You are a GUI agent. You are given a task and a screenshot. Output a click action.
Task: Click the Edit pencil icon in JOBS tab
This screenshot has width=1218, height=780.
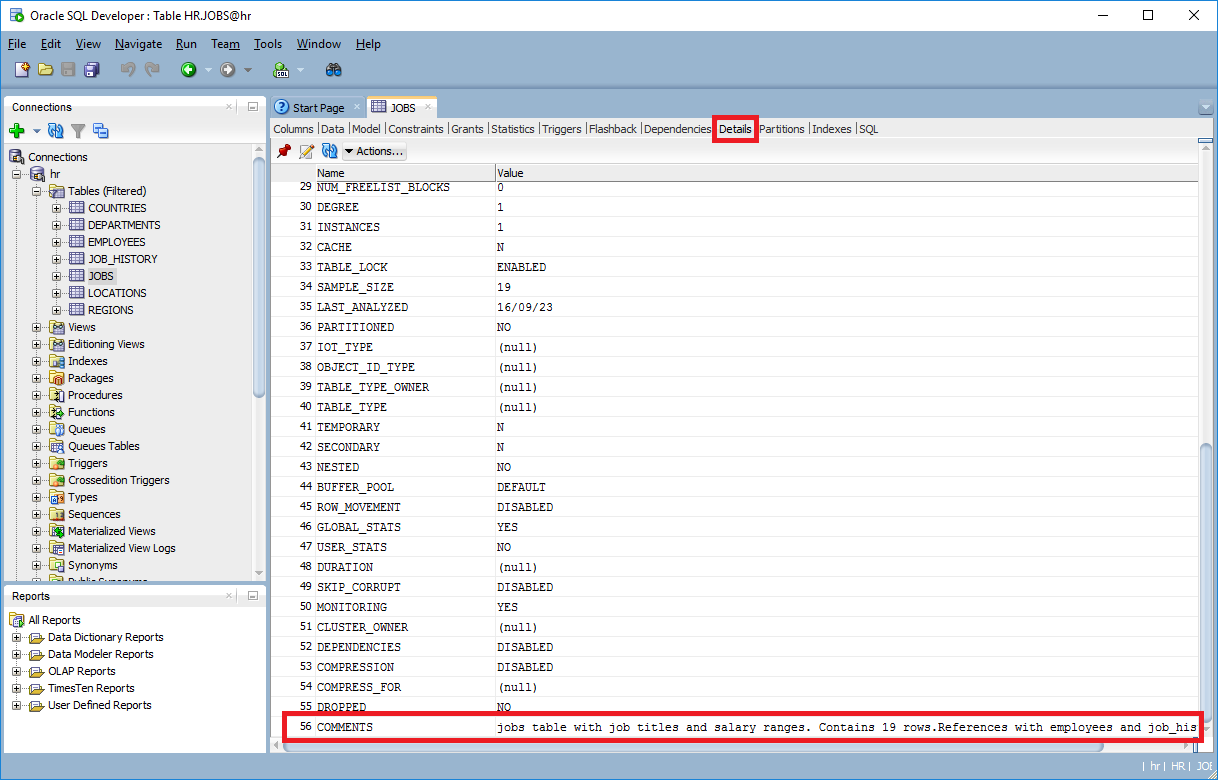click(x=307, y=151)
